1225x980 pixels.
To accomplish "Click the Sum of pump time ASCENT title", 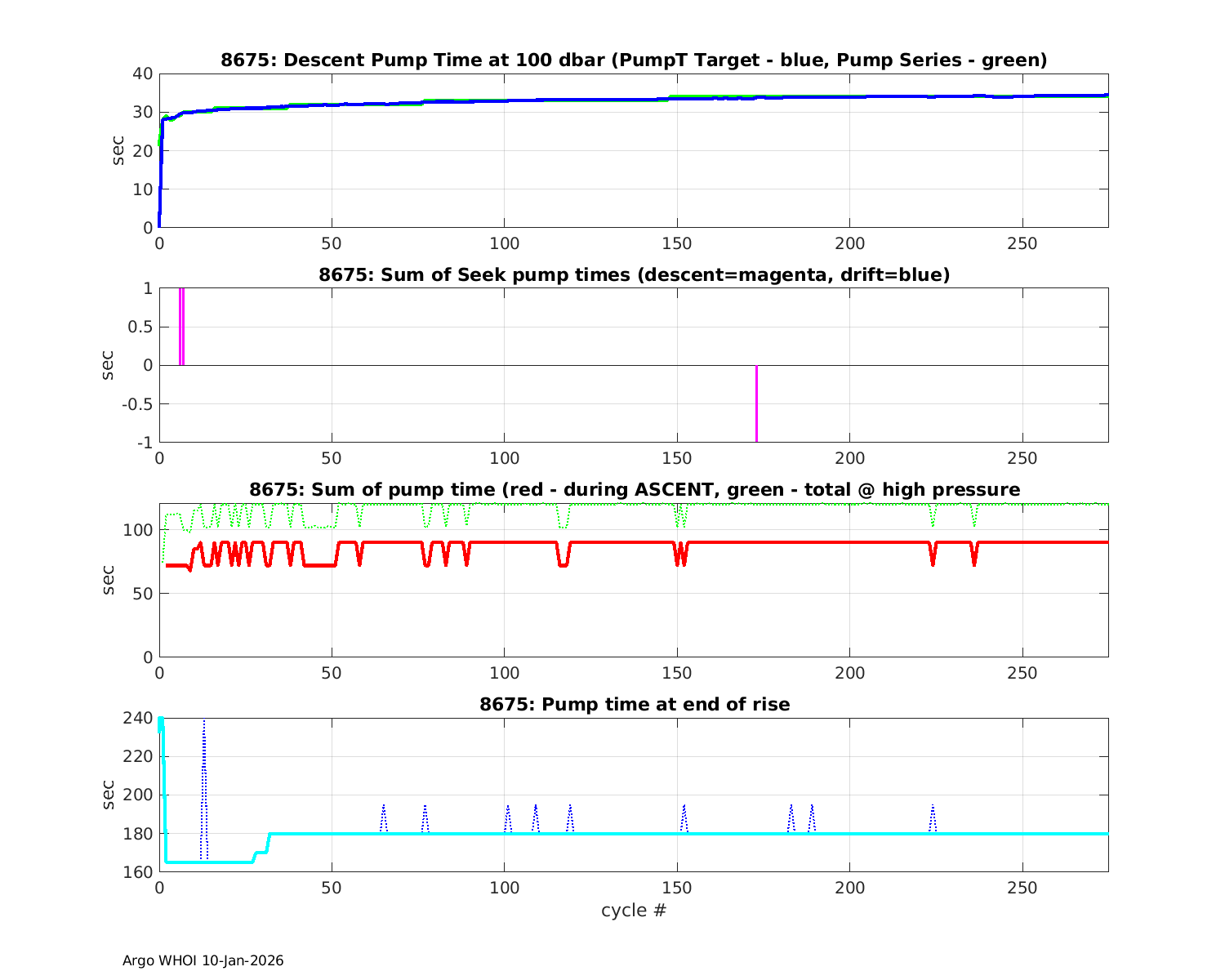I will [x=634, y=490].
